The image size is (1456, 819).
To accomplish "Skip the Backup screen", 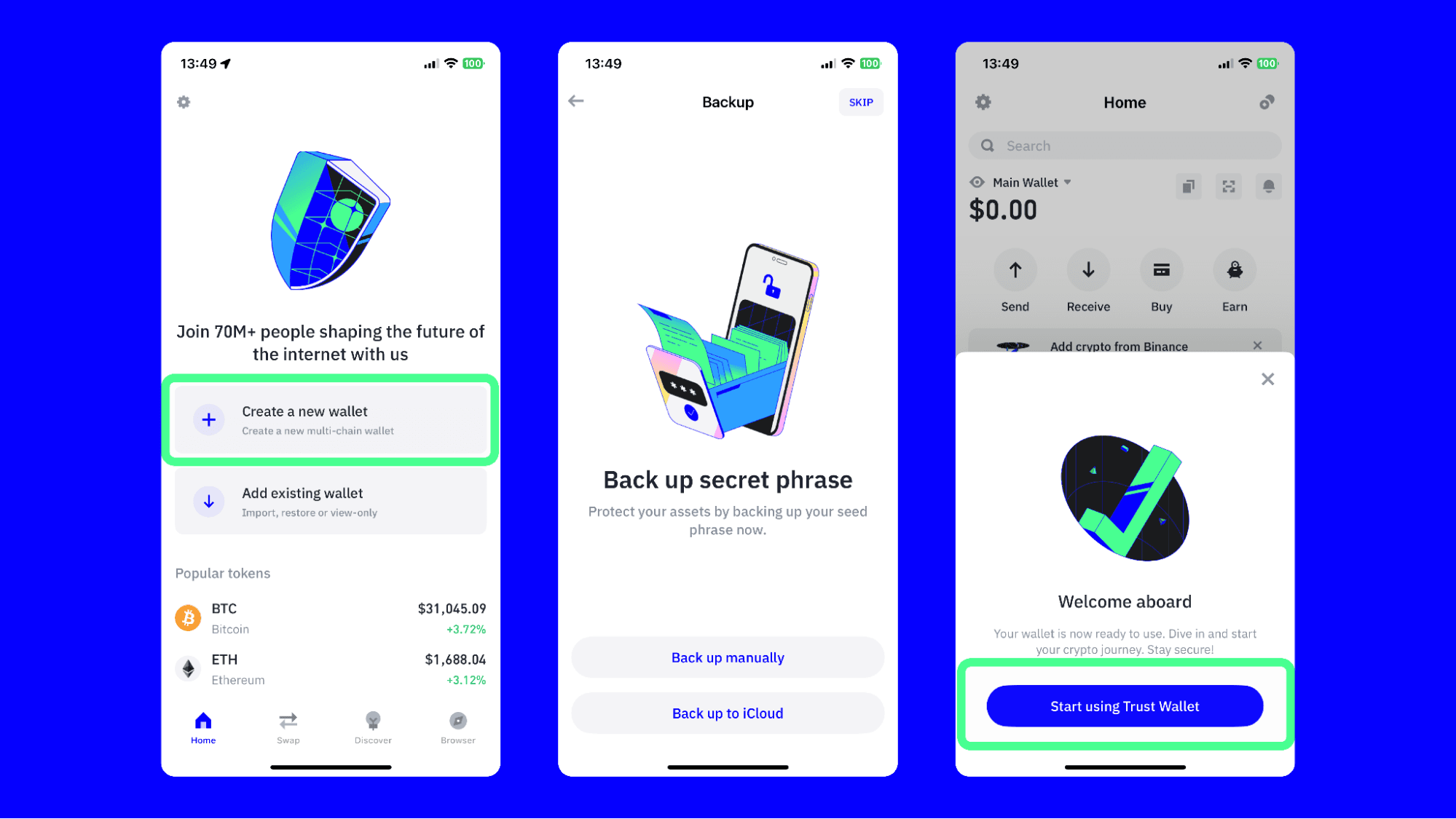I will [x=860, y=102].
